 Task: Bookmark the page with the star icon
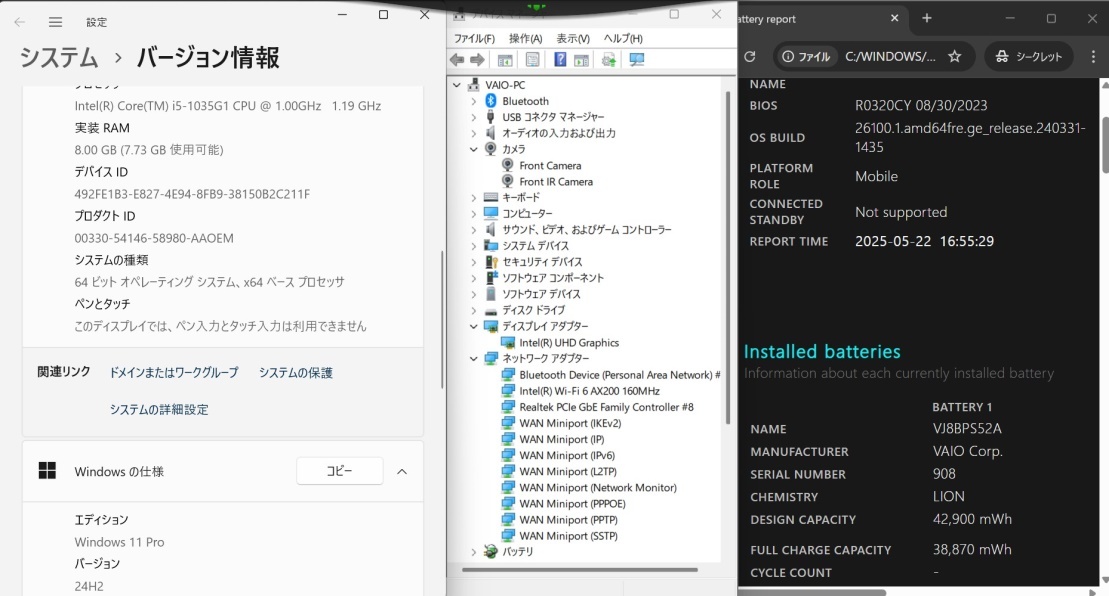(955, 57)
